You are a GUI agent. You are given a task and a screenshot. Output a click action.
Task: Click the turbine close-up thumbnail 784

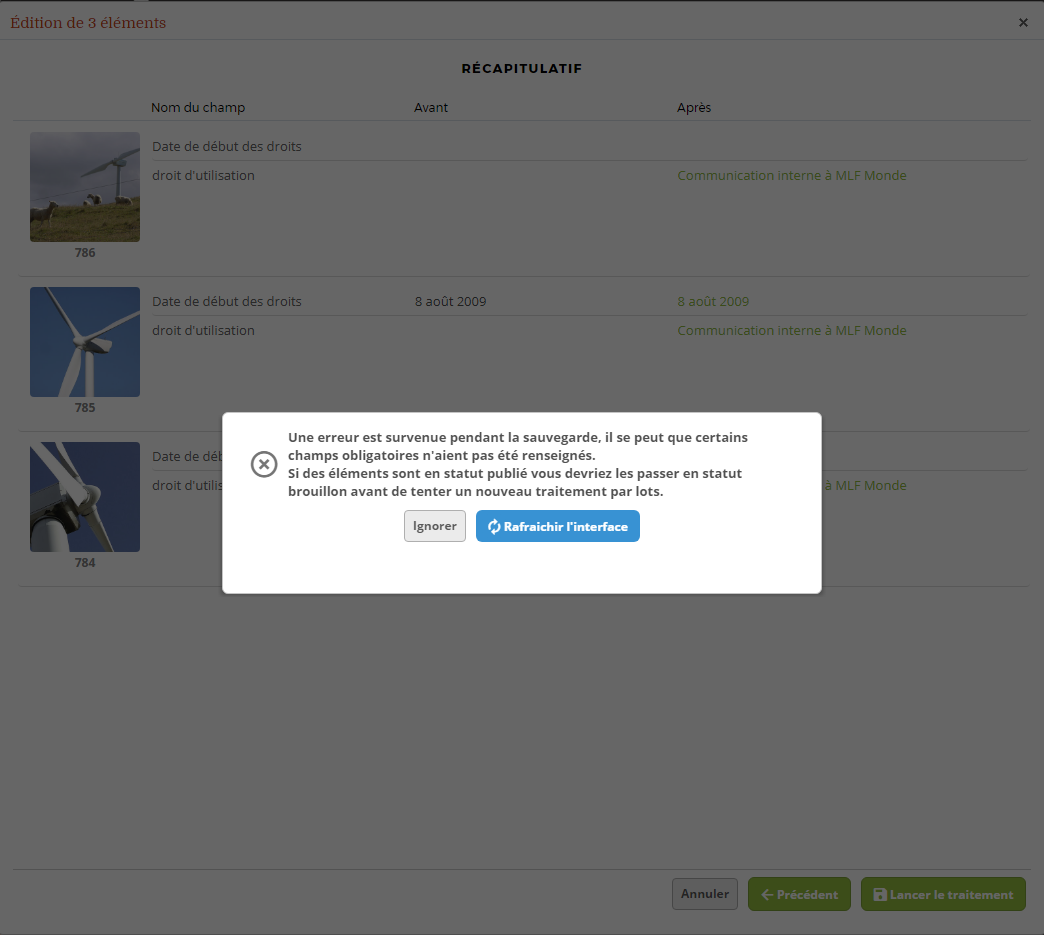point(85,497)
